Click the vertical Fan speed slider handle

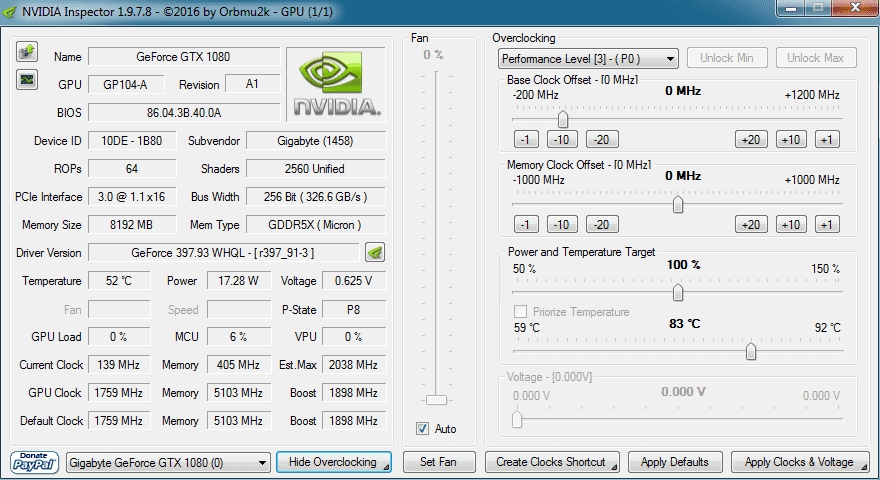tap(436, 400)
